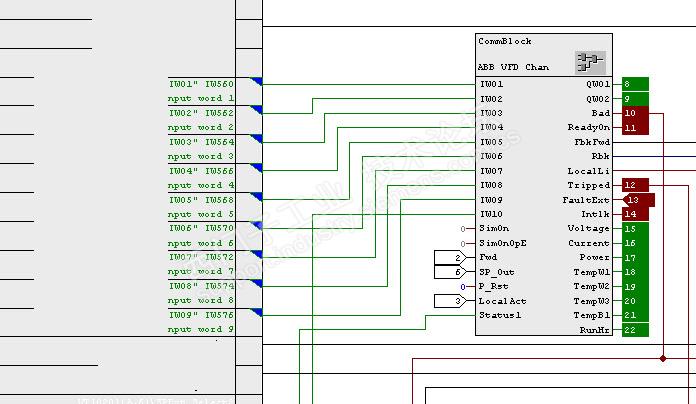
Task: Select the RunHr output pin label
Action: tap(595, 330)
